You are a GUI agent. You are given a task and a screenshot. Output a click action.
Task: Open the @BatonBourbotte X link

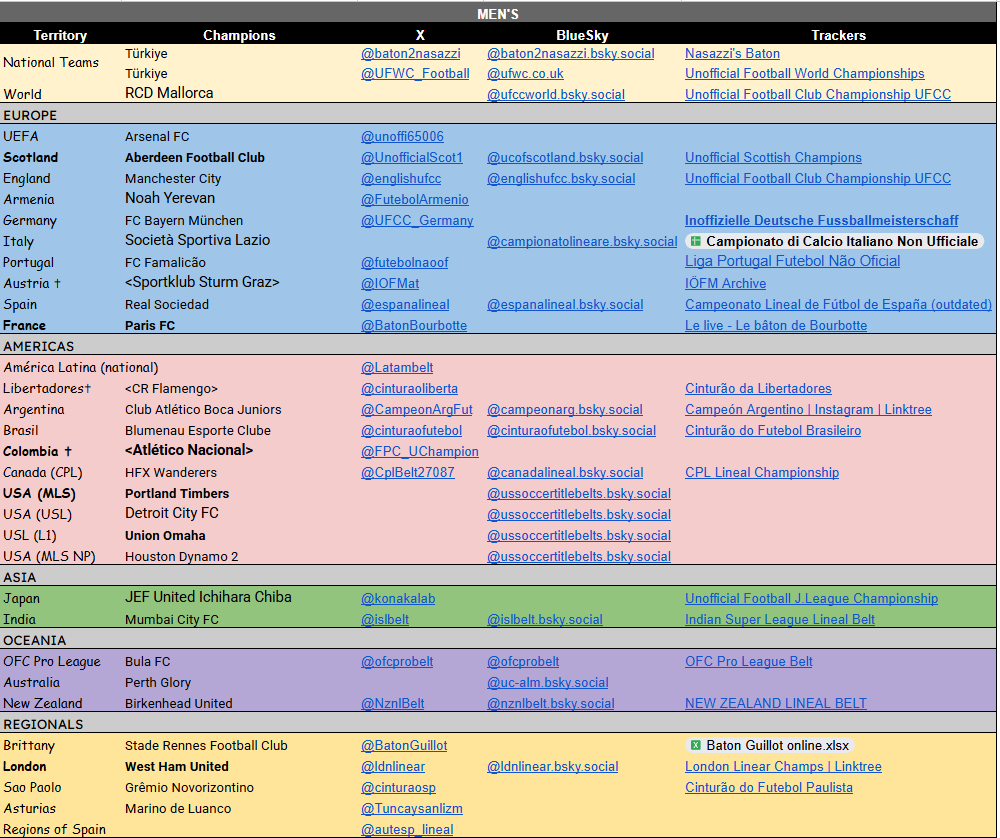point(414,326)
